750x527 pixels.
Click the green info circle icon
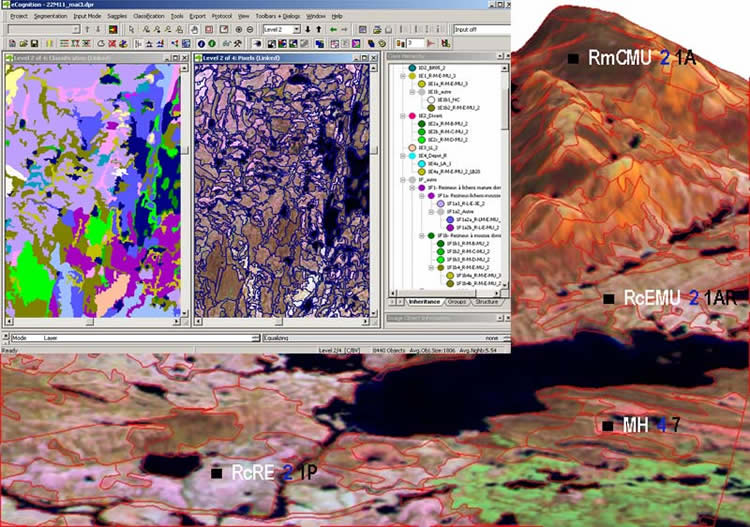212,44
